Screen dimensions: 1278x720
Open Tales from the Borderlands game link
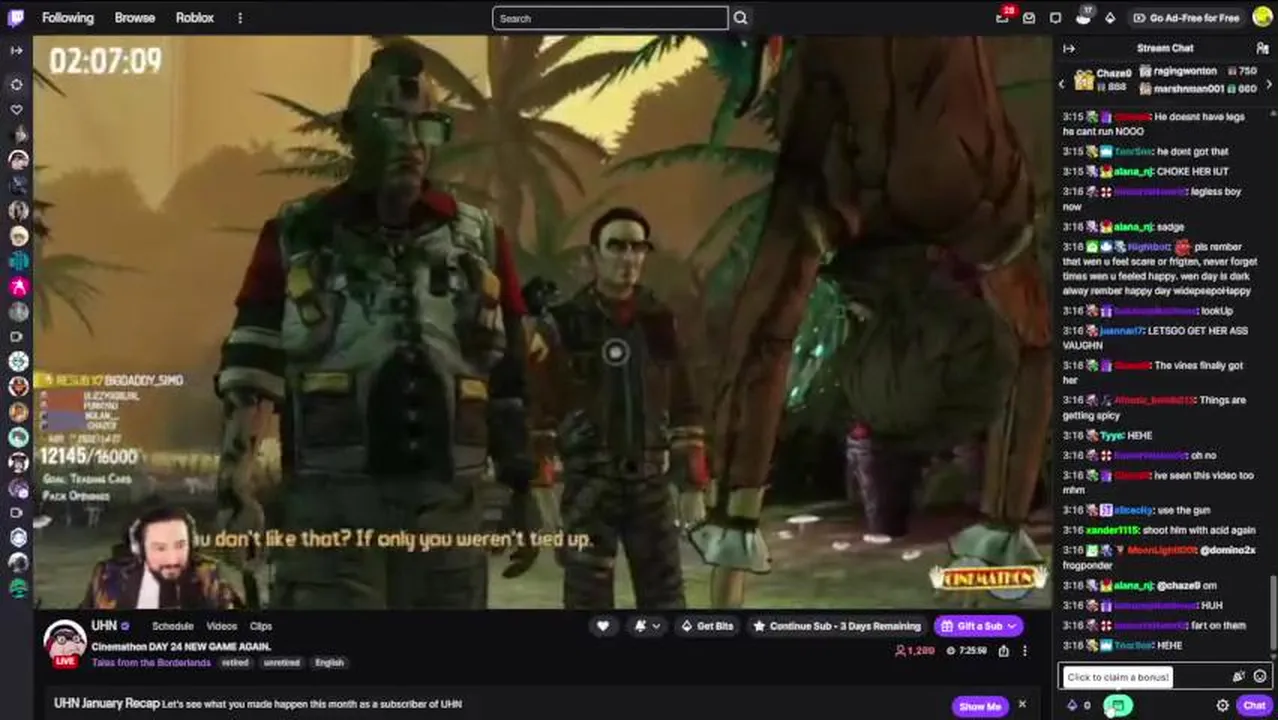pos(151,662)
